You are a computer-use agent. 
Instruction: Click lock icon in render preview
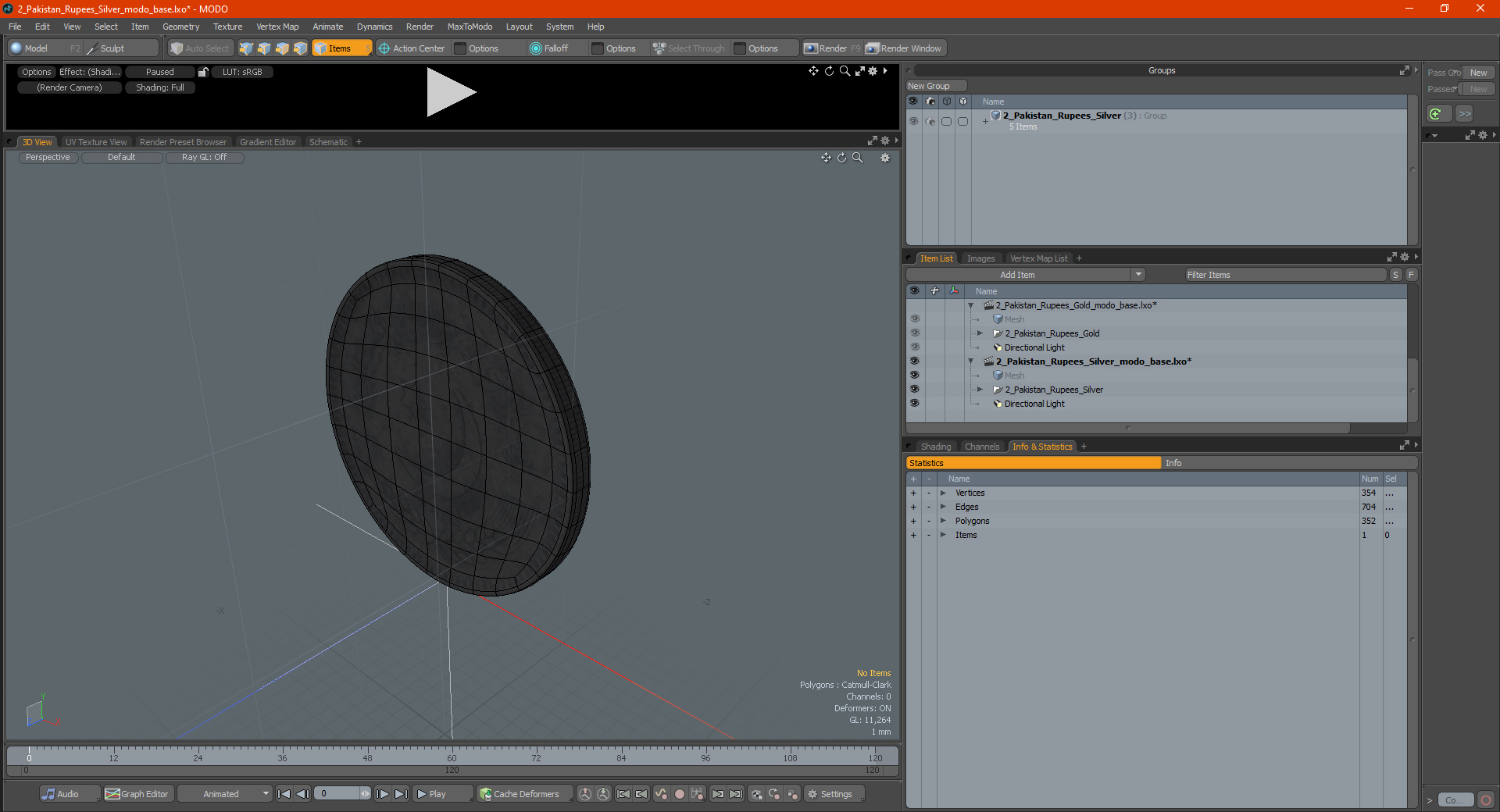click(203, 72)
